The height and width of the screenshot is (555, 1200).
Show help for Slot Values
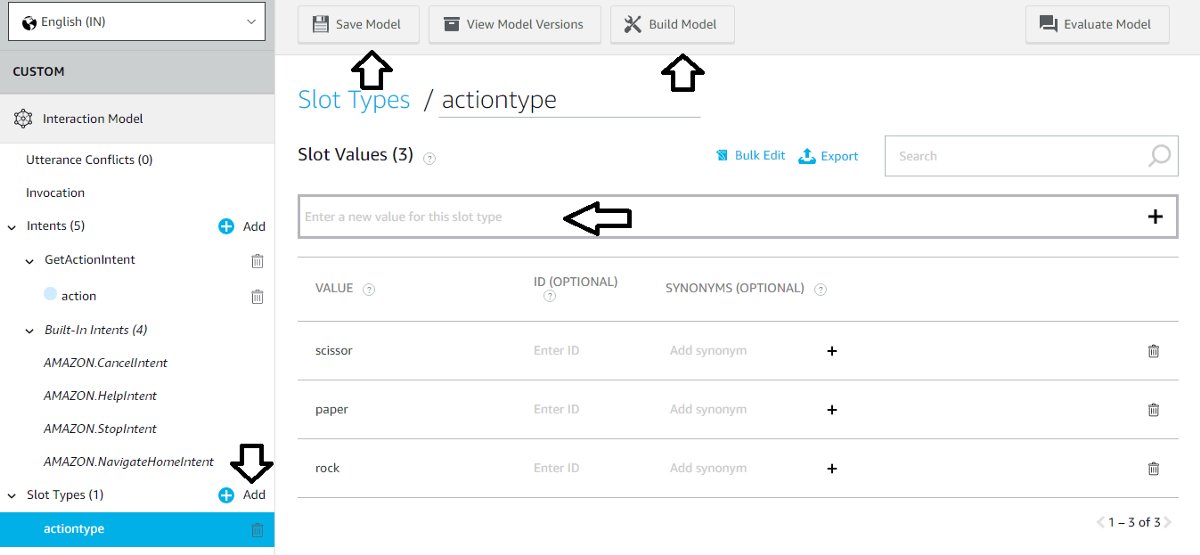click(429, 158)
